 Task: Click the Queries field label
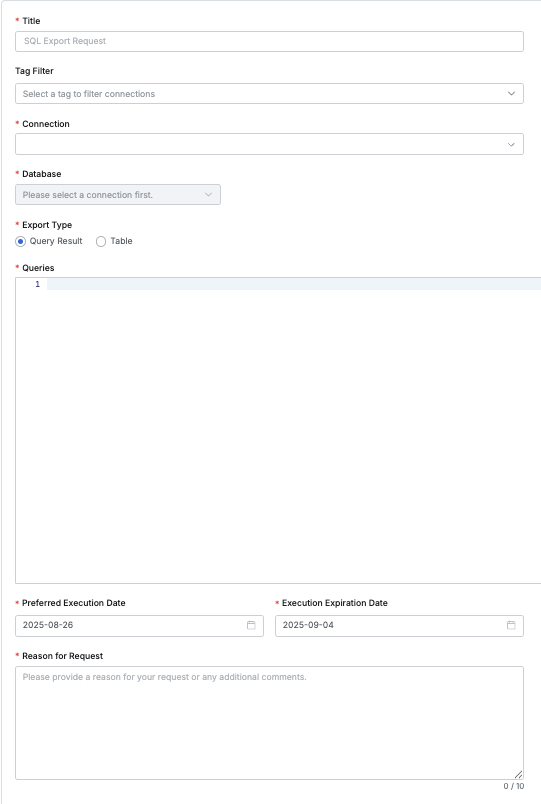(38, 268)
